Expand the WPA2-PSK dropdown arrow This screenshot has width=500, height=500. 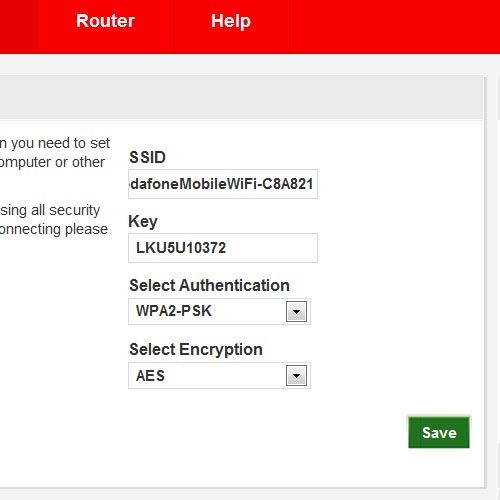(x=296, y=312)
